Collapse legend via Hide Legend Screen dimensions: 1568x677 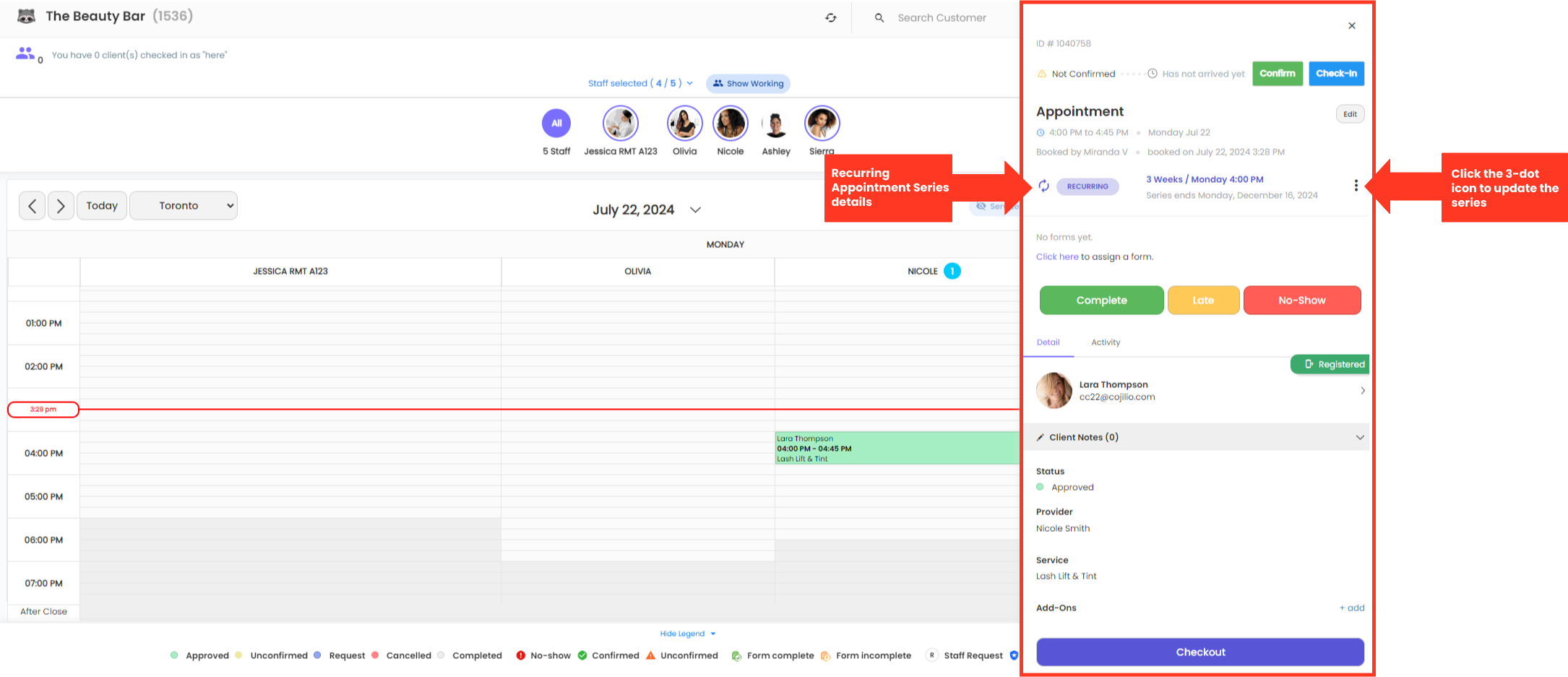[687, 634]
